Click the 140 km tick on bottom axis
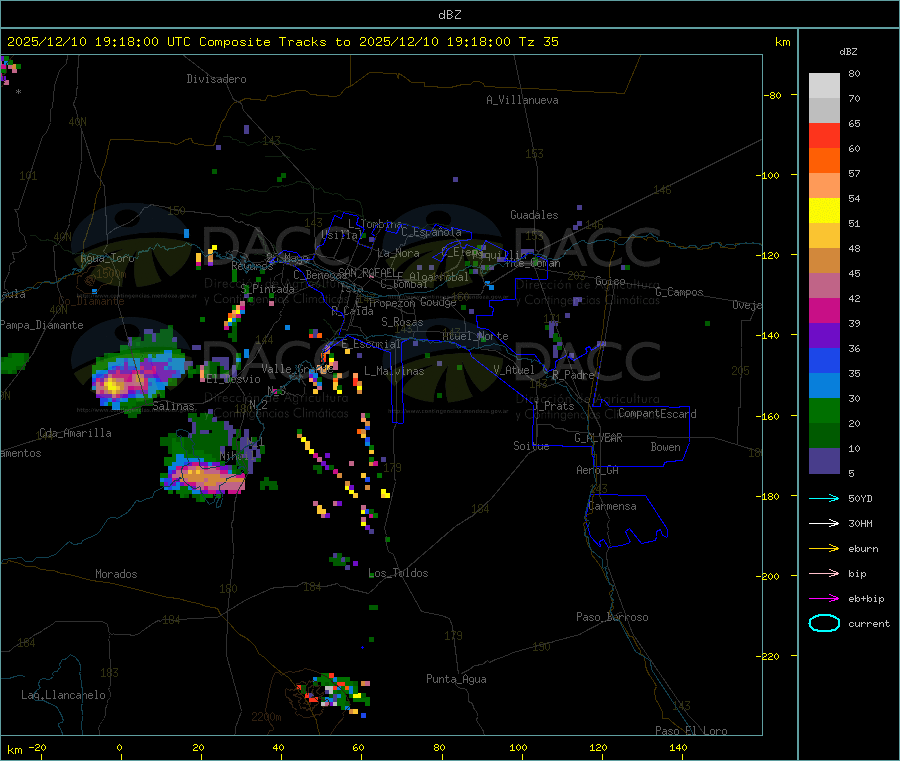Image resolution: width=900 pixels, height=761 pixels. [x=678, y=748]
